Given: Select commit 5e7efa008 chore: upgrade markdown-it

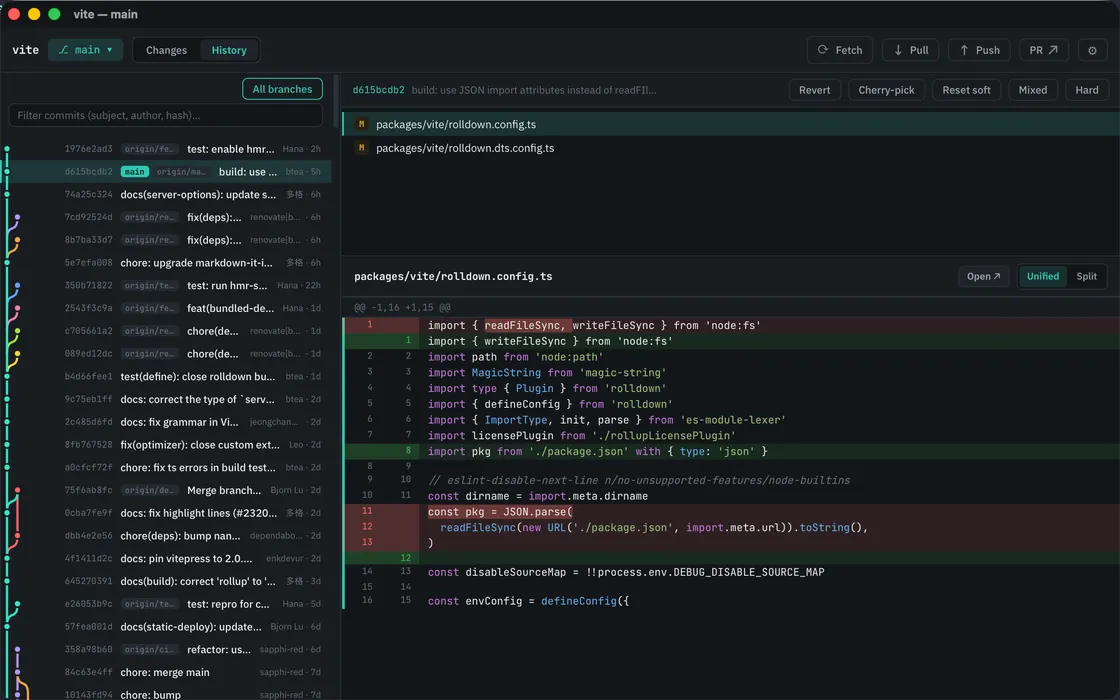Looking at the screenshot, I should (x=166, y=263).
